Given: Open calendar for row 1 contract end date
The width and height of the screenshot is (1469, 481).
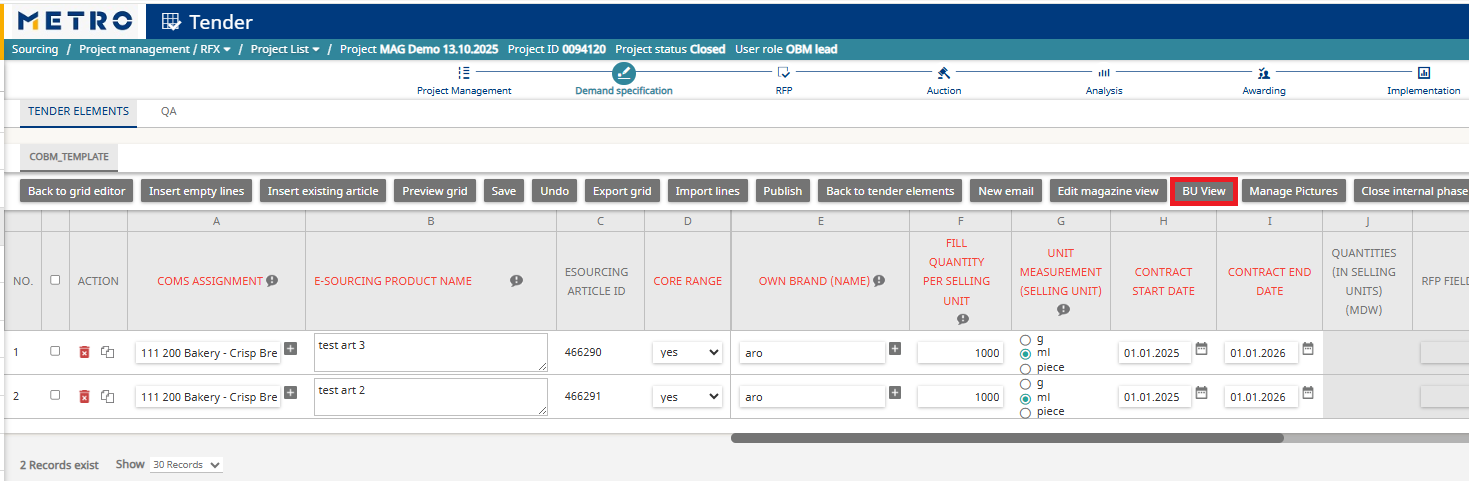Looking at the screenshot, I should coord(1308,349).
